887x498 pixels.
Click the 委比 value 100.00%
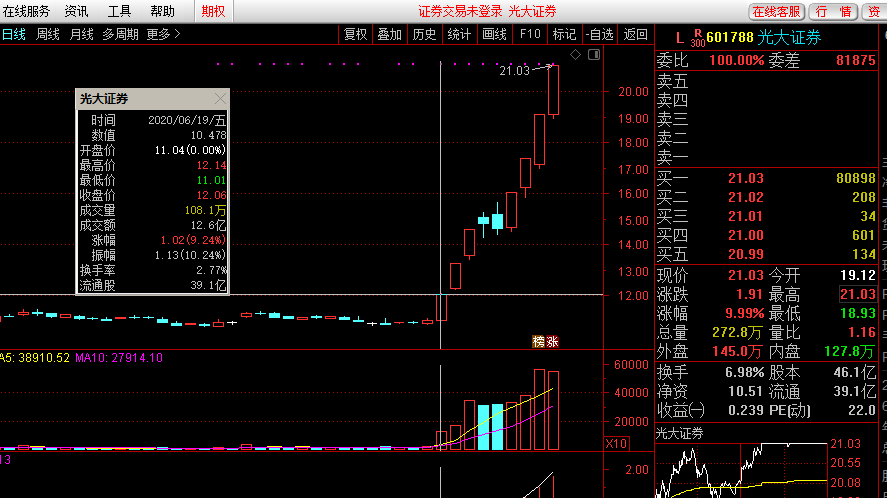[737, 61]
